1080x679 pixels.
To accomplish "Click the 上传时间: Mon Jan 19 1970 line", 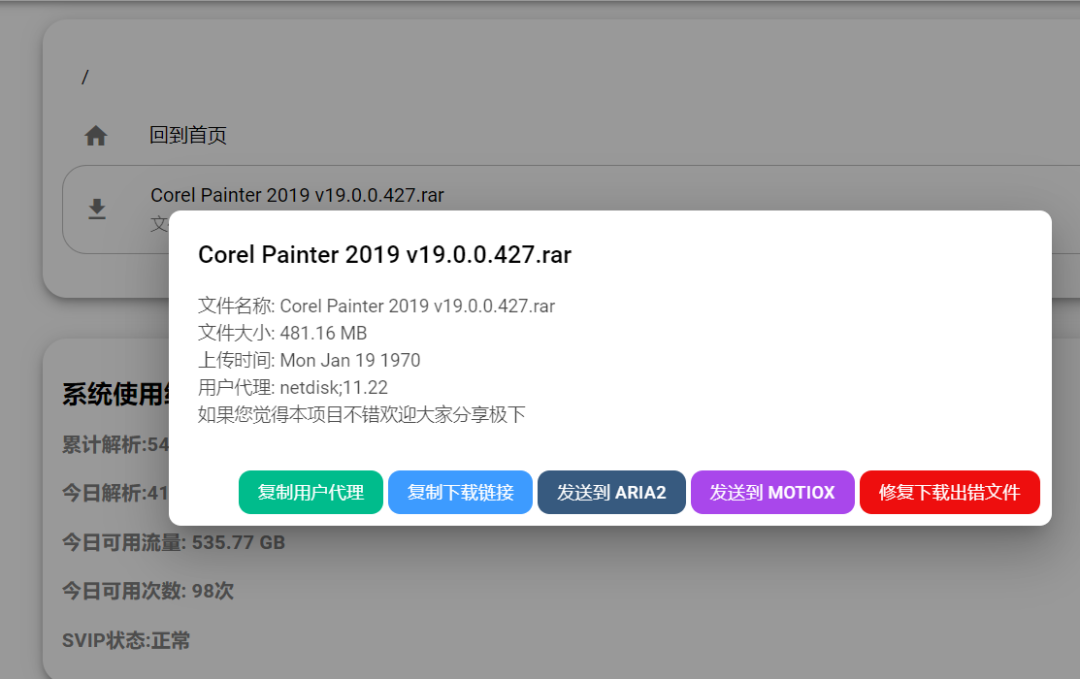I will [309, 360].
